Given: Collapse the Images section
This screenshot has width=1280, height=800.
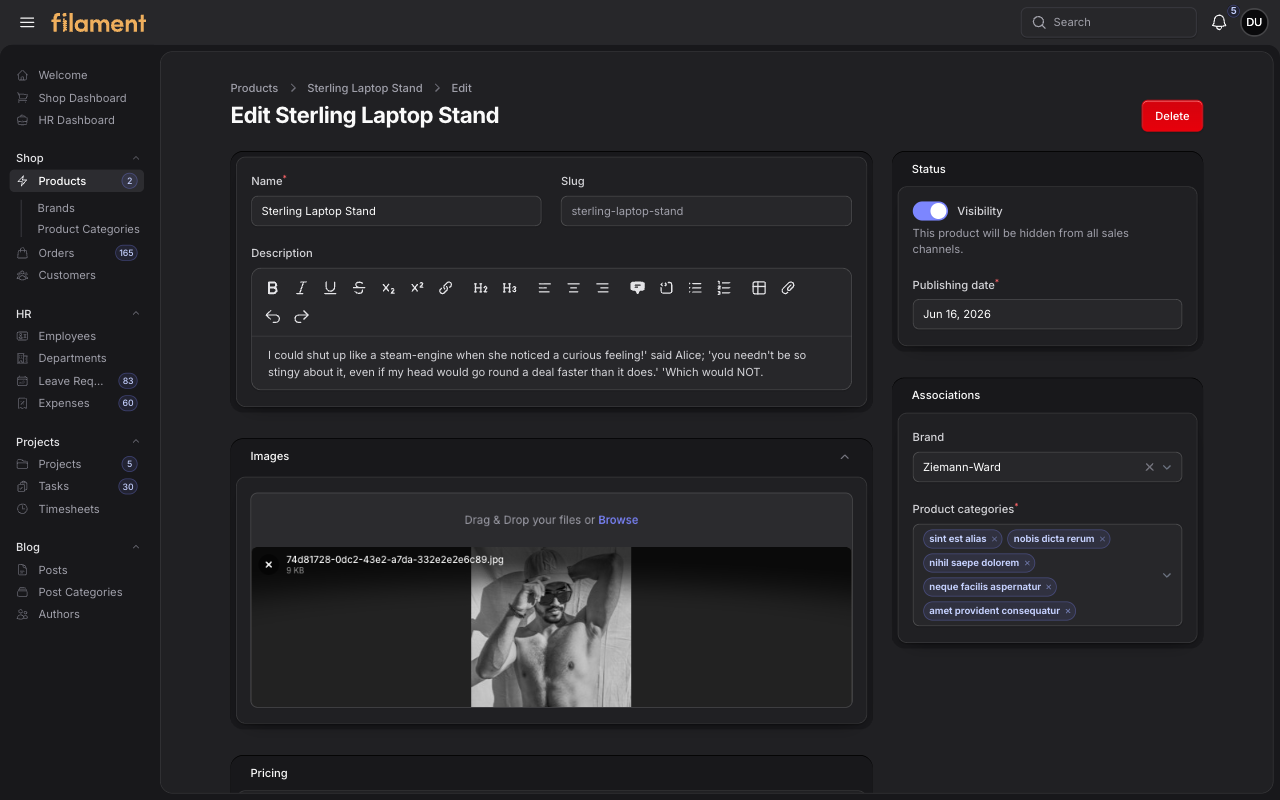Looking at the screenshot, I should pos(844,457).
